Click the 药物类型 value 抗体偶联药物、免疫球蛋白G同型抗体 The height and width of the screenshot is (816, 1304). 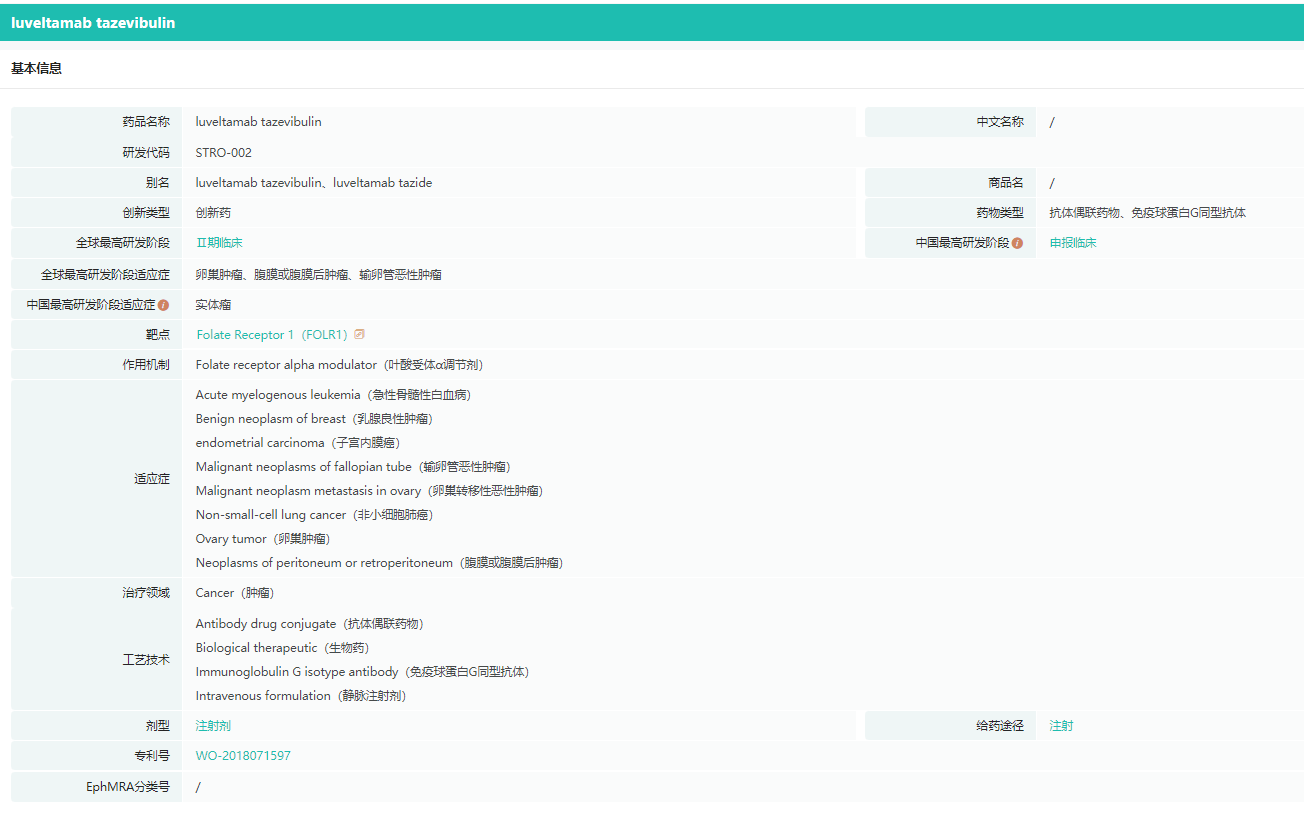click(1148, 213)
